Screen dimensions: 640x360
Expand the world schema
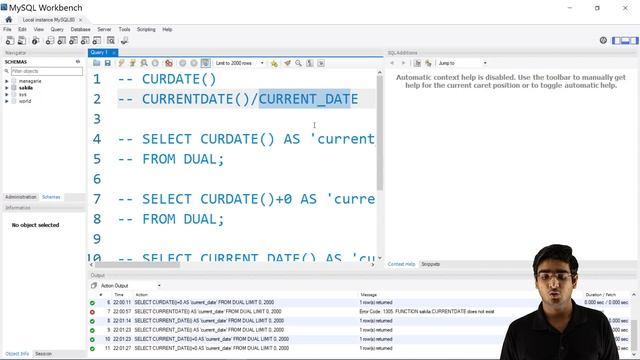(7, 101)
